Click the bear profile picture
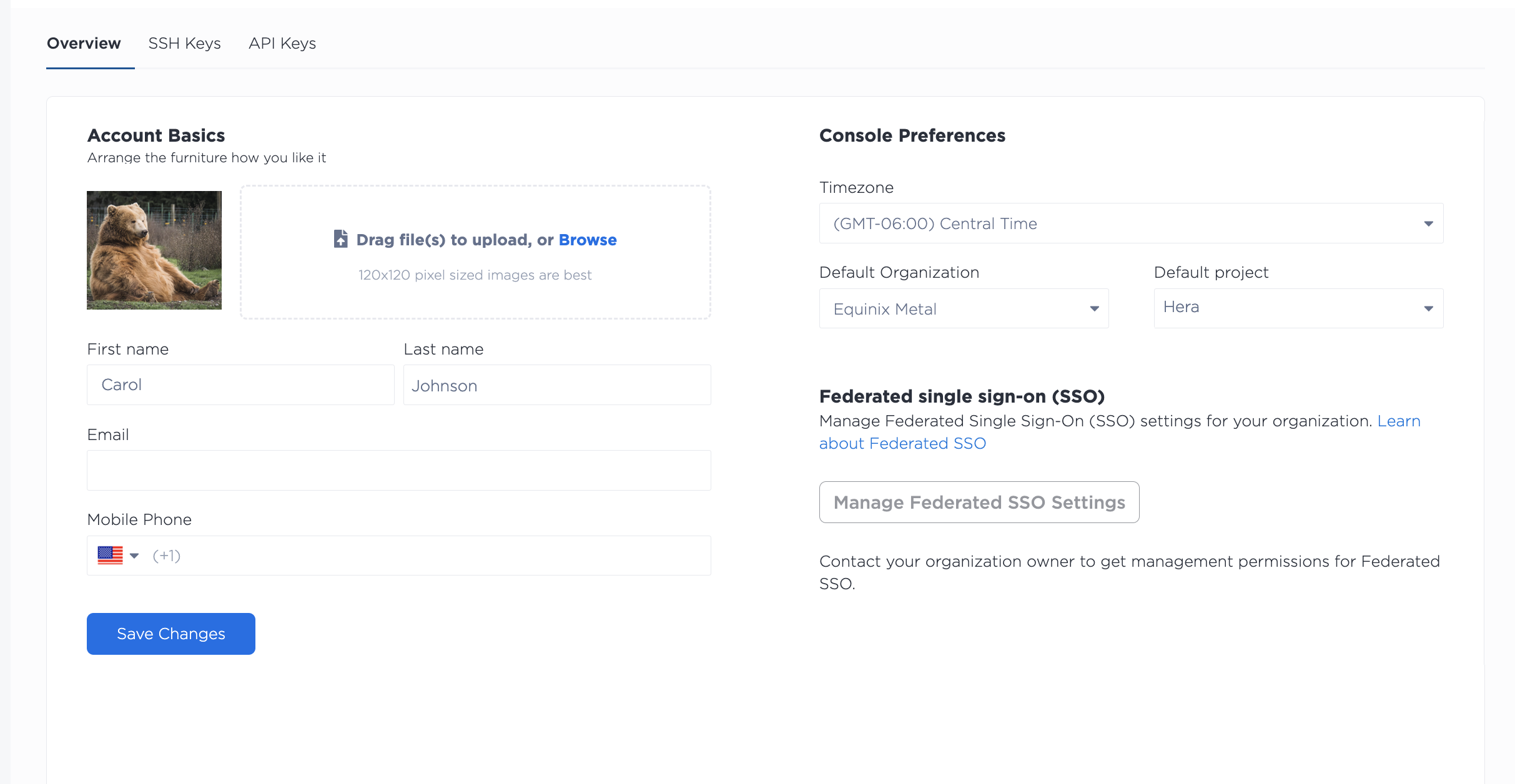This screenshot has height=784, width=1515. coord(154,250)
